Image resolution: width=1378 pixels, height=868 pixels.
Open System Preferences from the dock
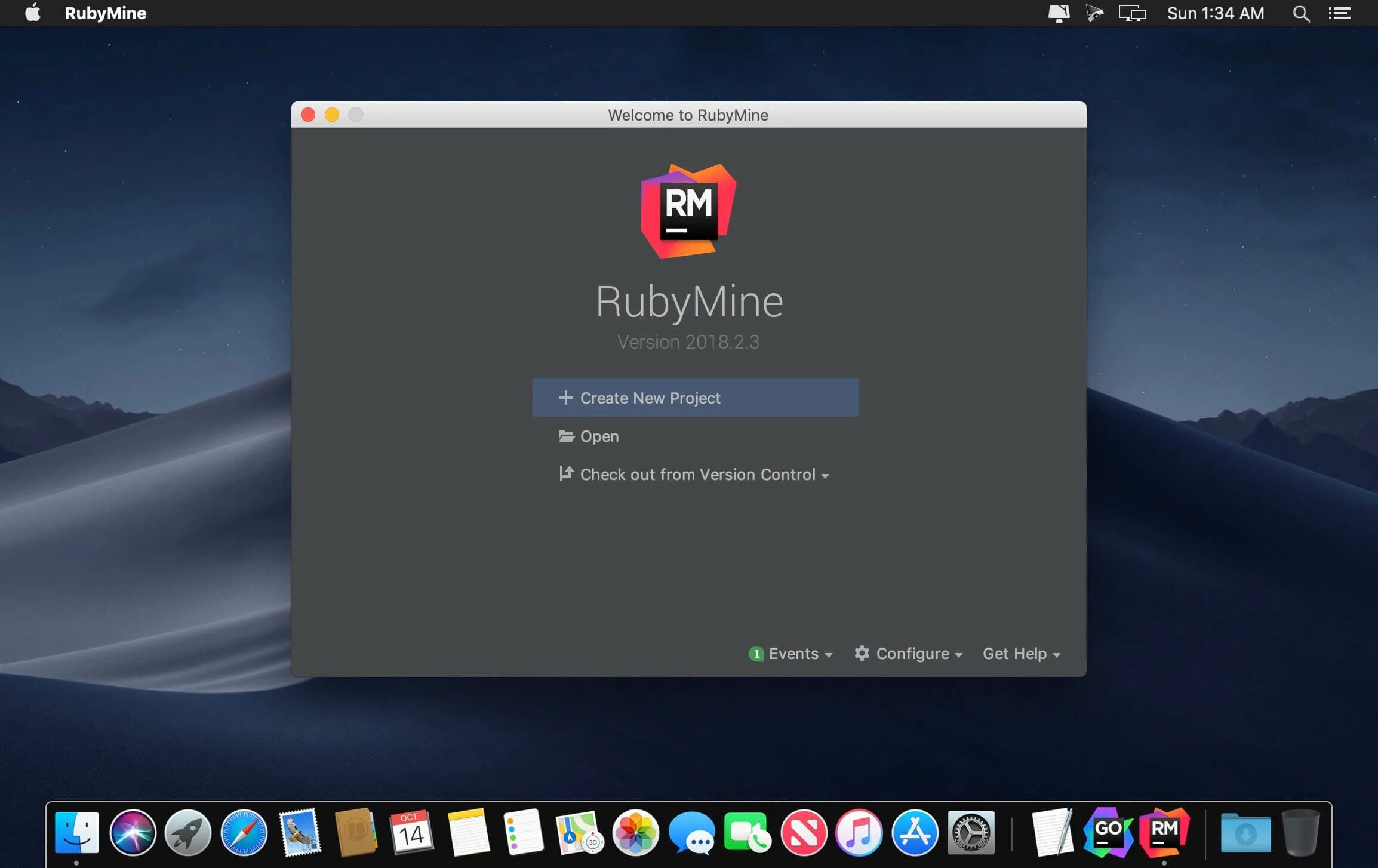(x=971, y=832)
